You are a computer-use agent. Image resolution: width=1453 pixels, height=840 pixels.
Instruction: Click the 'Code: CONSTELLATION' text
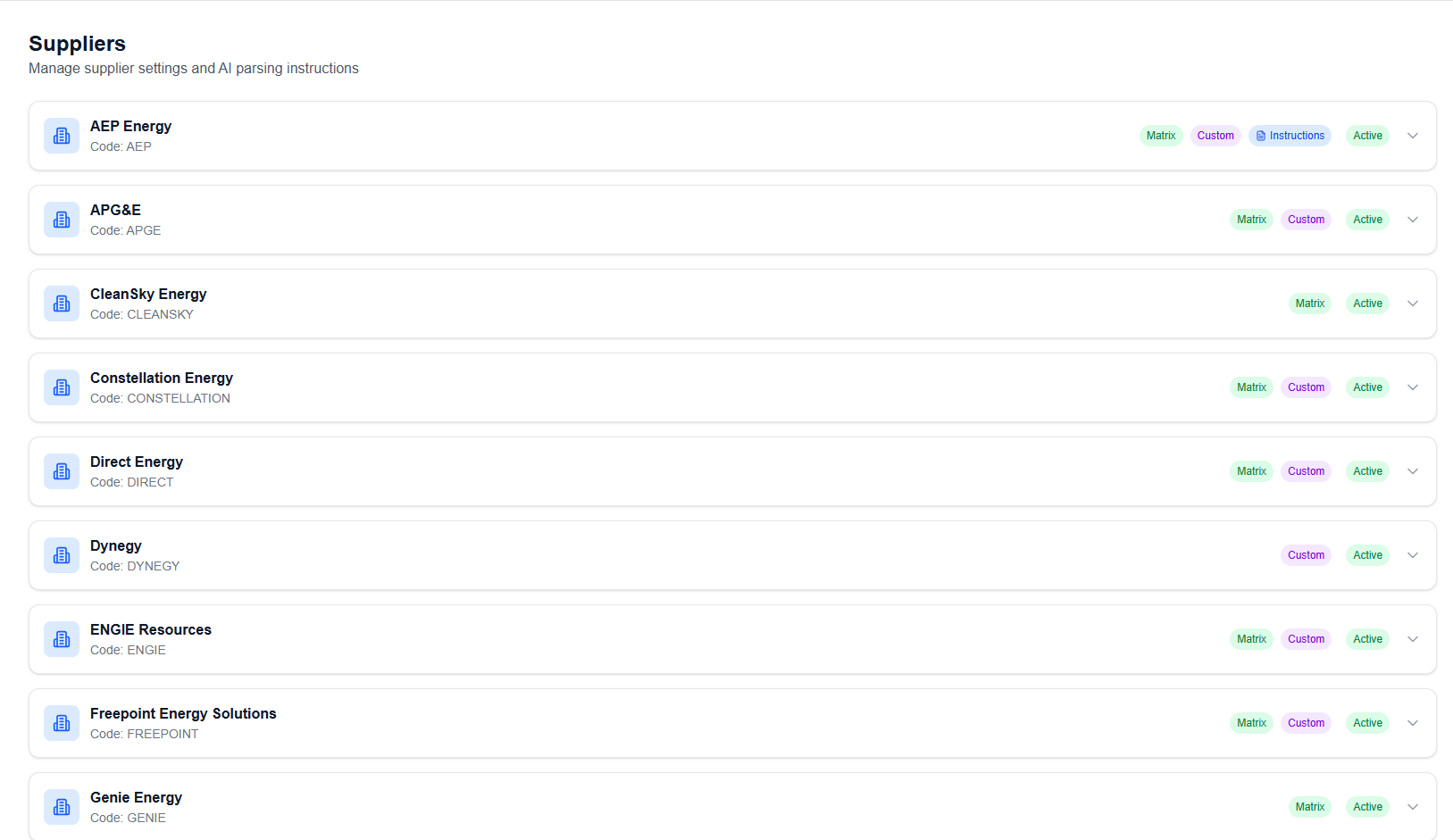coord(160,398)
